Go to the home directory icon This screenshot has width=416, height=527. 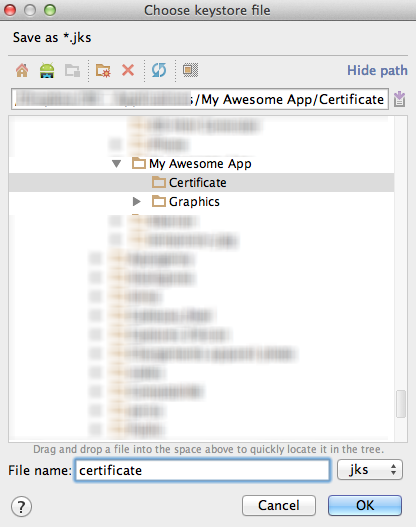point(22,71)
